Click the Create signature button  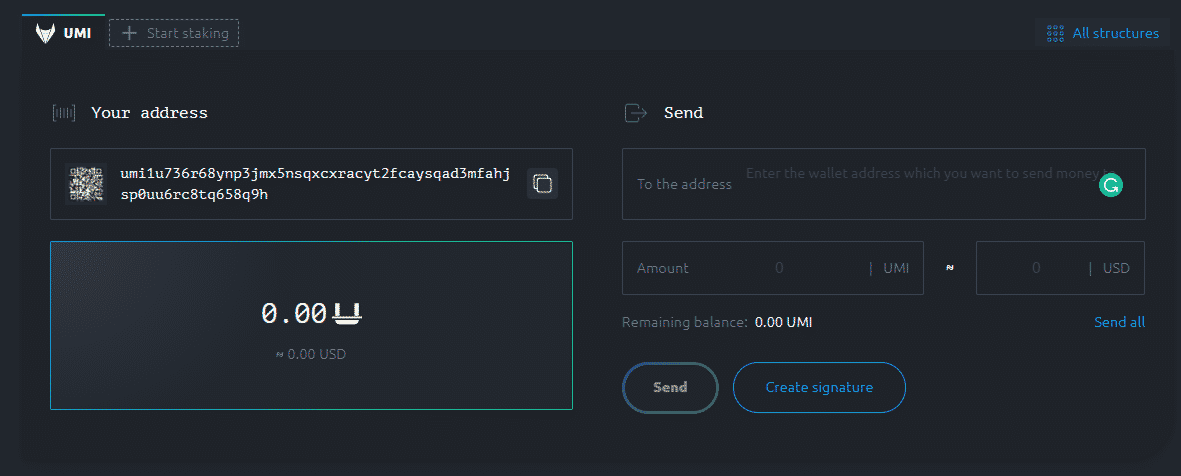[x=819, y=387]
